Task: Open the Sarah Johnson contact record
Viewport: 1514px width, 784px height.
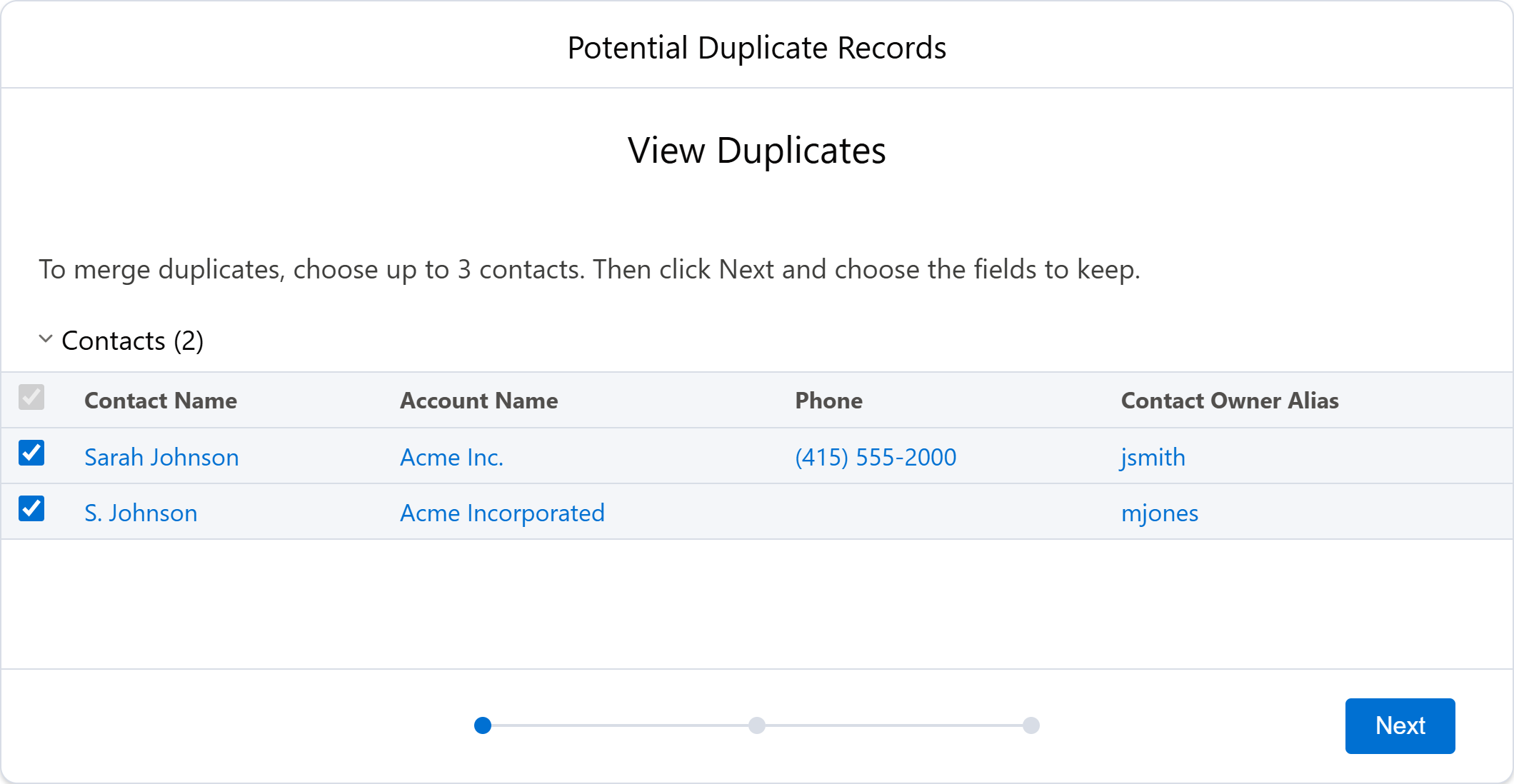Action: tap(161, 457)
